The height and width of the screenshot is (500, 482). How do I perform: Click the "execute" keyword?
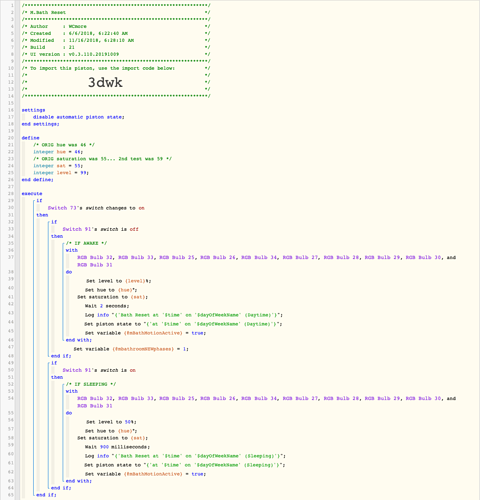(32, 194)
